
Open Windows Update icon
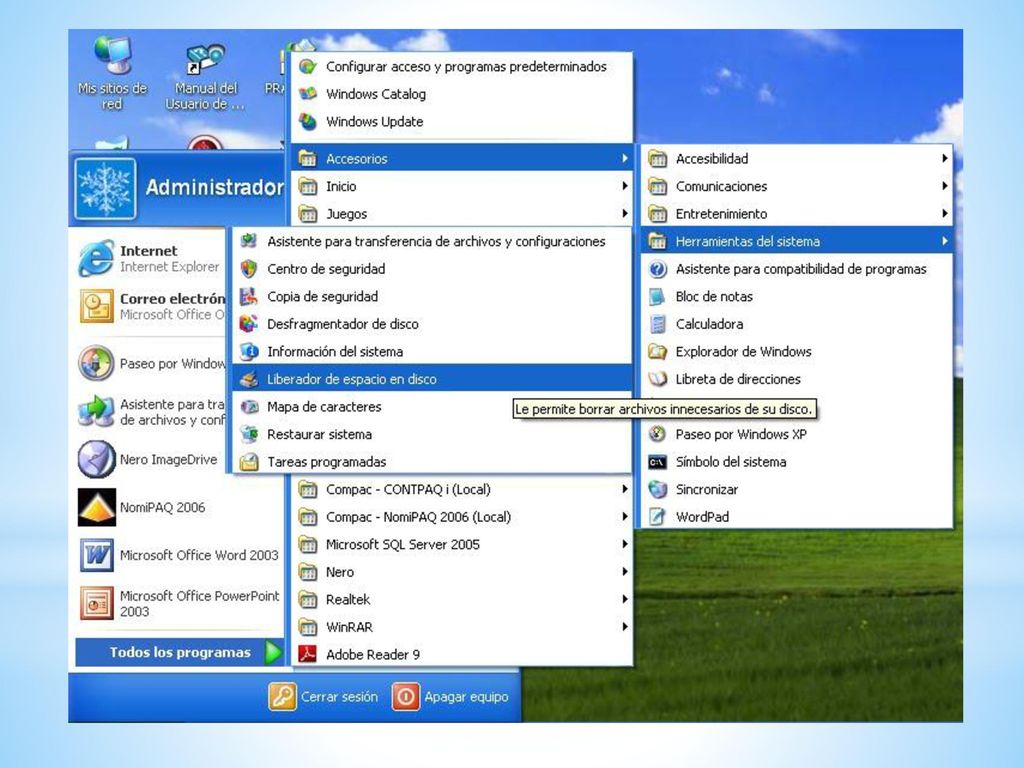click(x=308, y=121)
